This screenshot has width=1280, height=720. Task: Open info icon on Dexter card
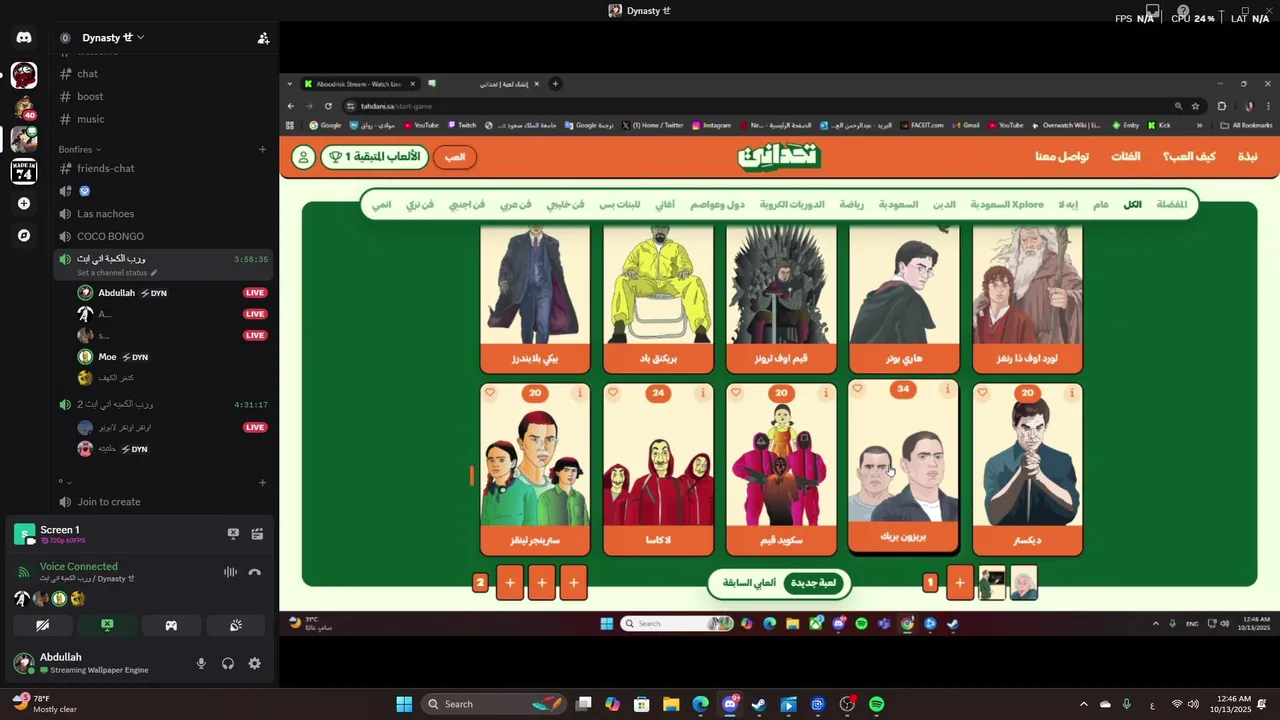[x=1071, y=393]
